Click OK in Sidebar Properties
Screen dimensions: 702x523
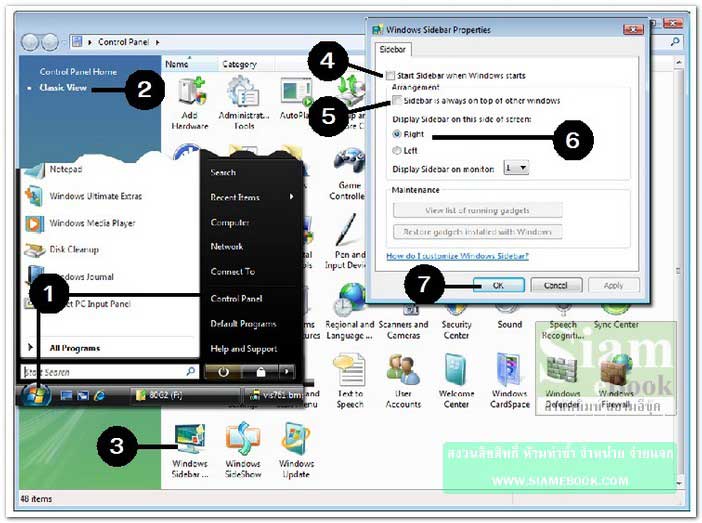498,285
